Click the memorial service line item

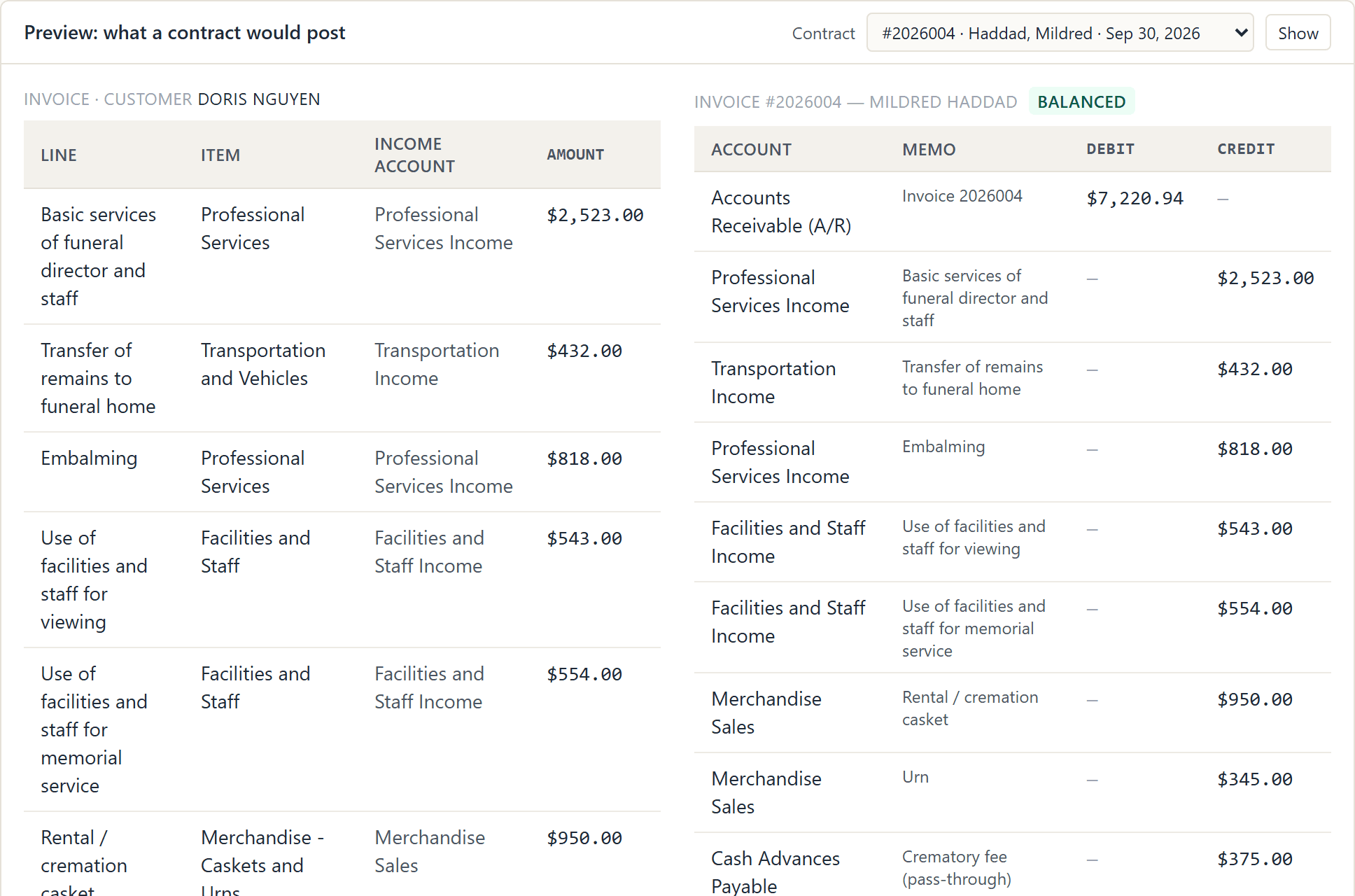(94, 729)
